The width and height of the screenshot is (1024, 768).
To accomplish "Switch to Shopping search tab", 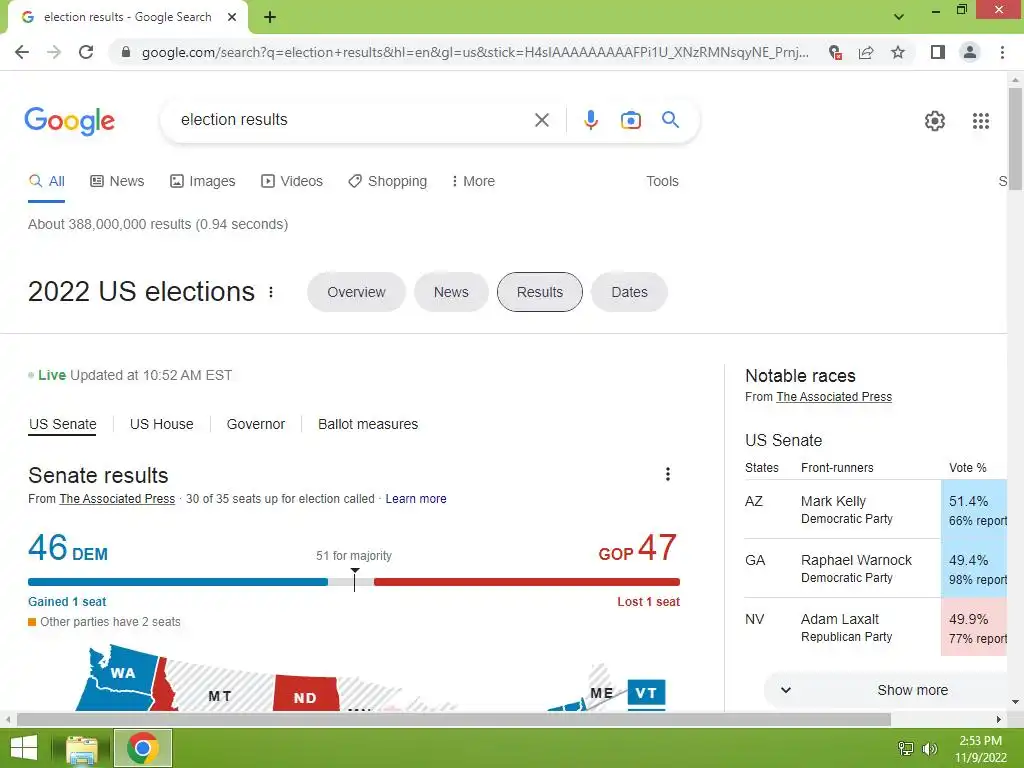I will pyautogui.click(x=387, y=181).
